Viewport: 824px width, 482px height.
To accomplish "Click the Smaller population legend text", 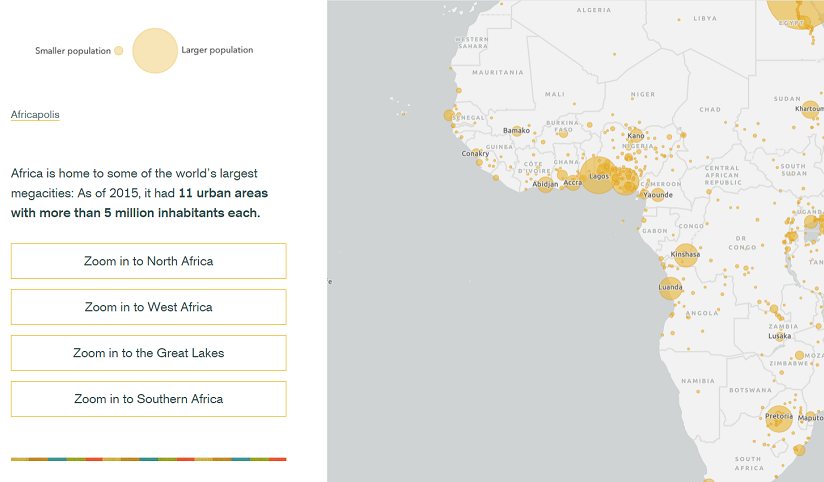I will click(73, 51).
